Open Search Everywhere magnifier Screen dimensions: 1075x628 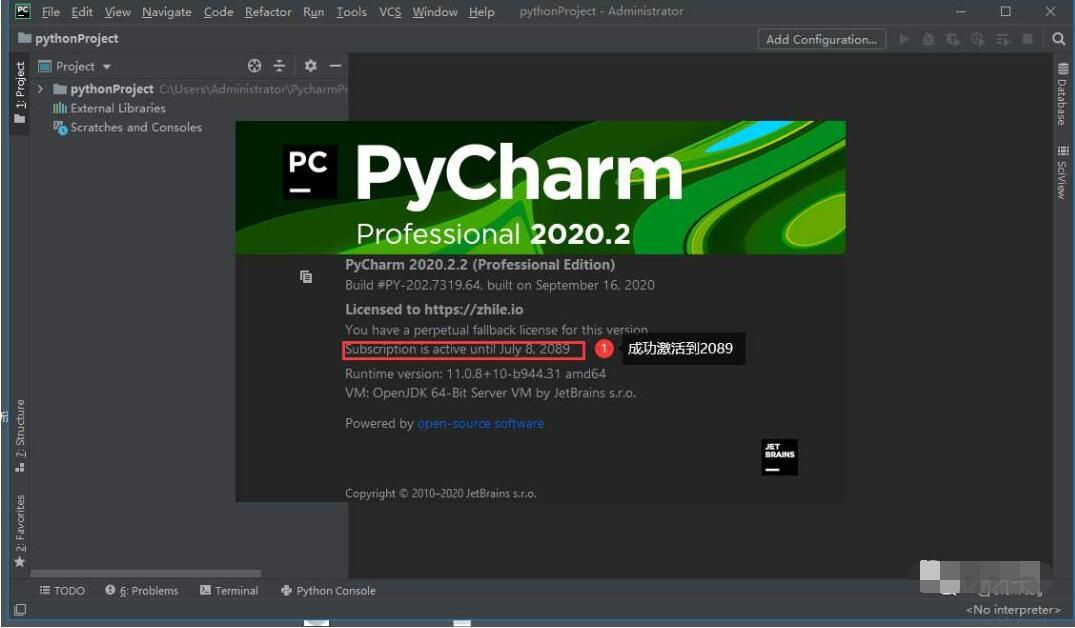pyautogui.click(x=1058, y=39)
